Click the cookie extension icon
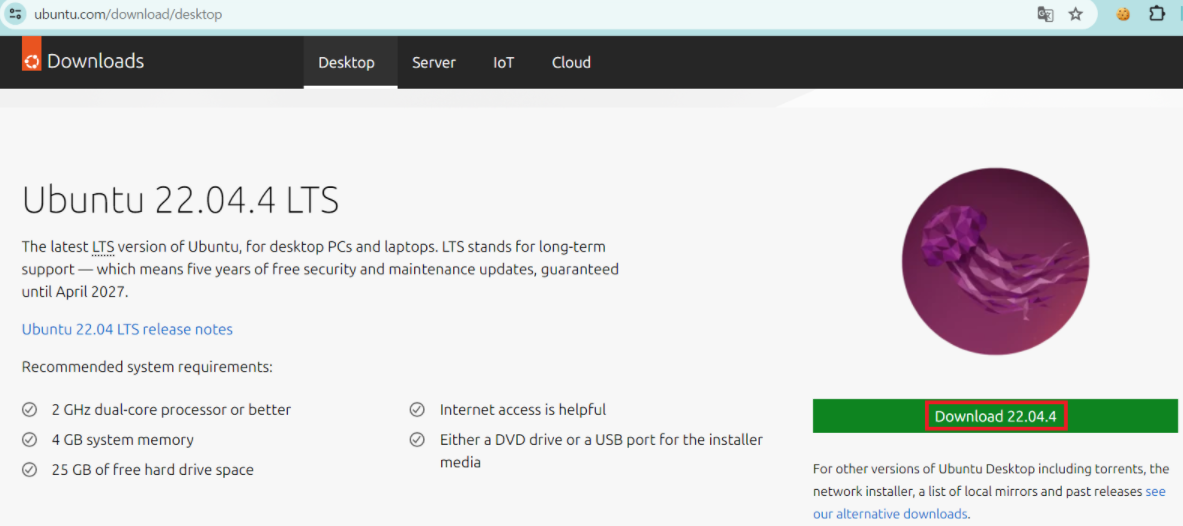Viewport: 1183px width, 526px height. [x=1123, y=14]
